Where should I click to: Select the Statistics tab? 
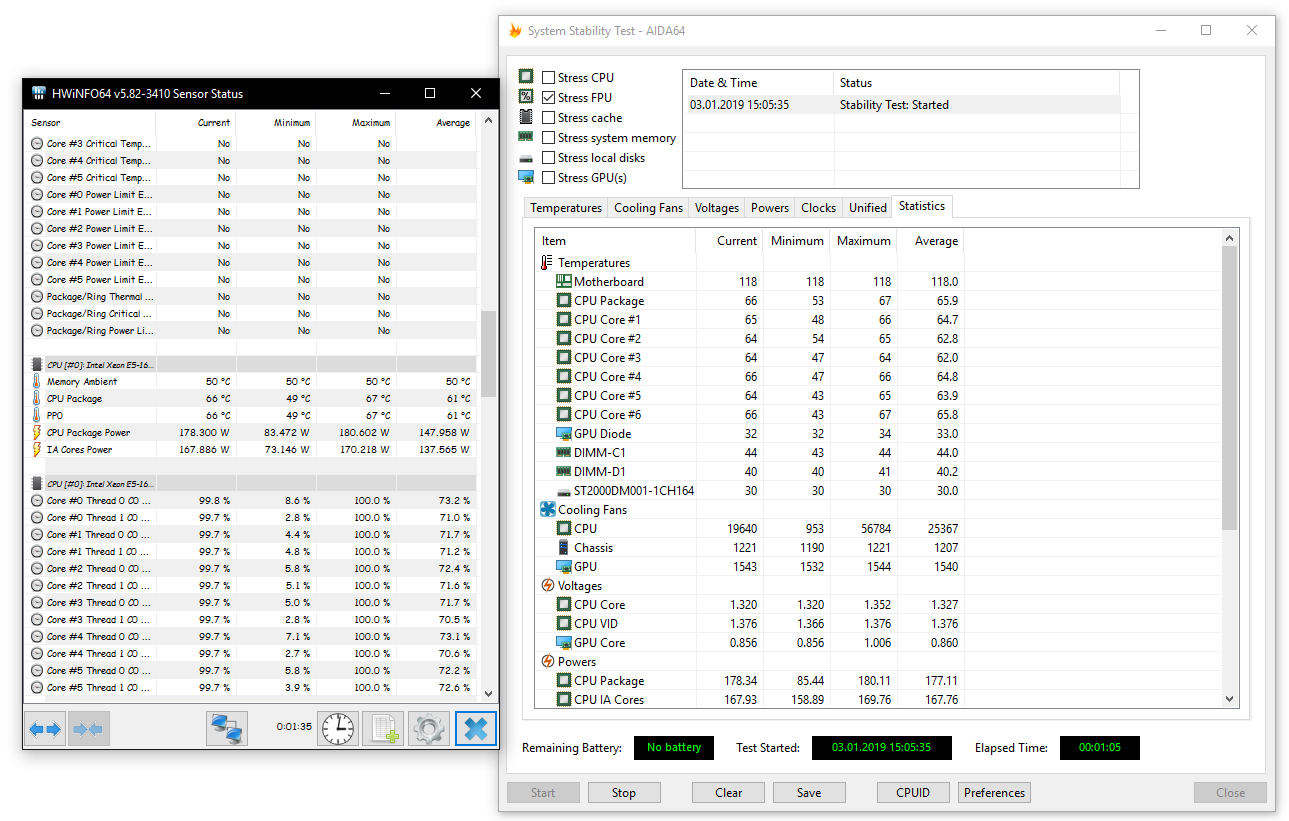(922, 206)
